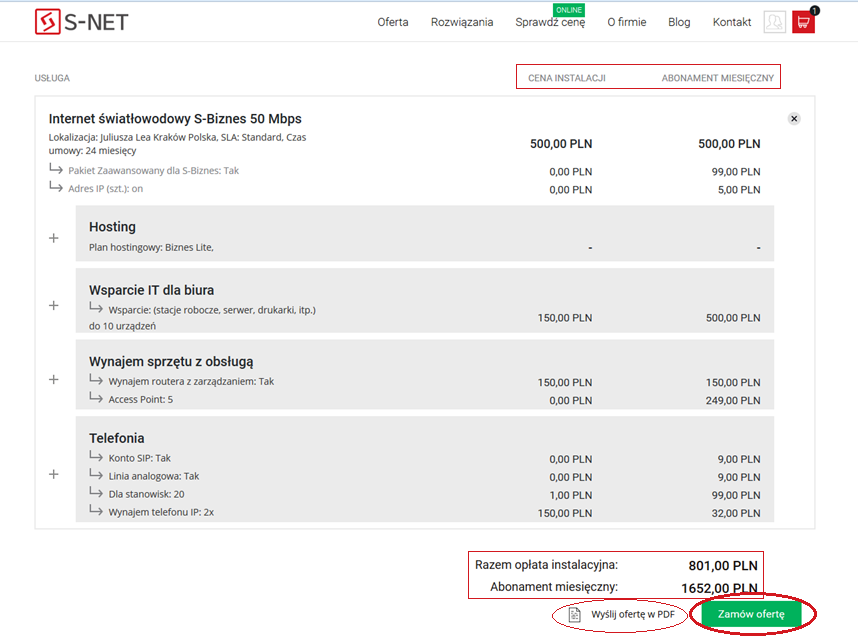This screenshot has width=859, height=641.
Task: Click Plan hostingowy: Biznes Lite text
Action: (x=151, y=247)
